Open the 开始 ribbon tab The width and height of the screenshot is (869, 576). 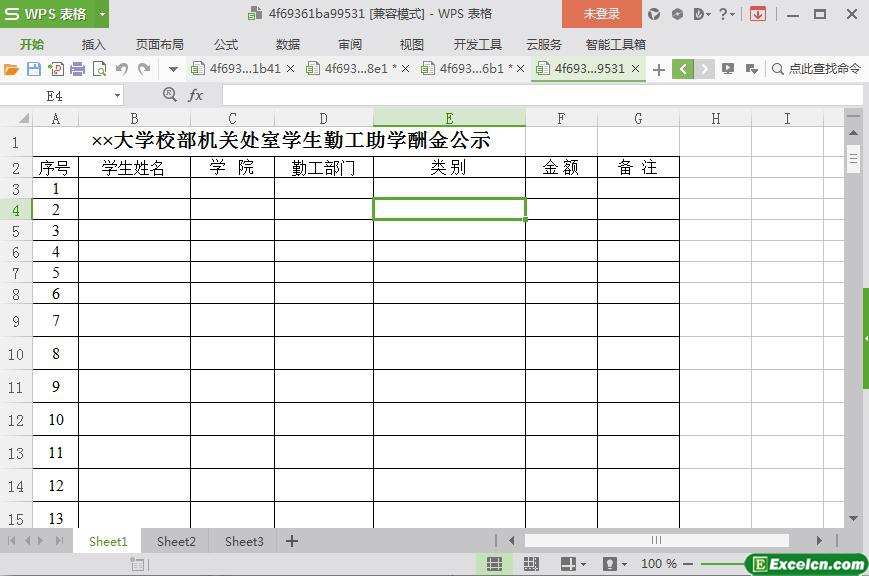coord(32,44)
